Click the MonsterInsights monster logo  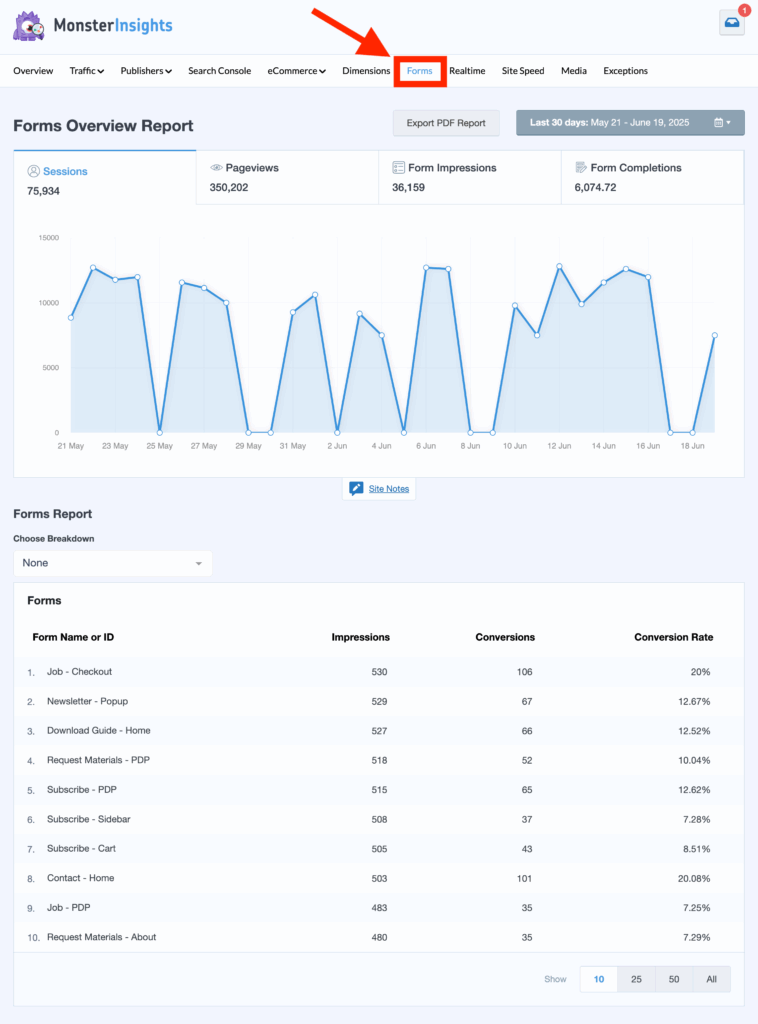28,25
